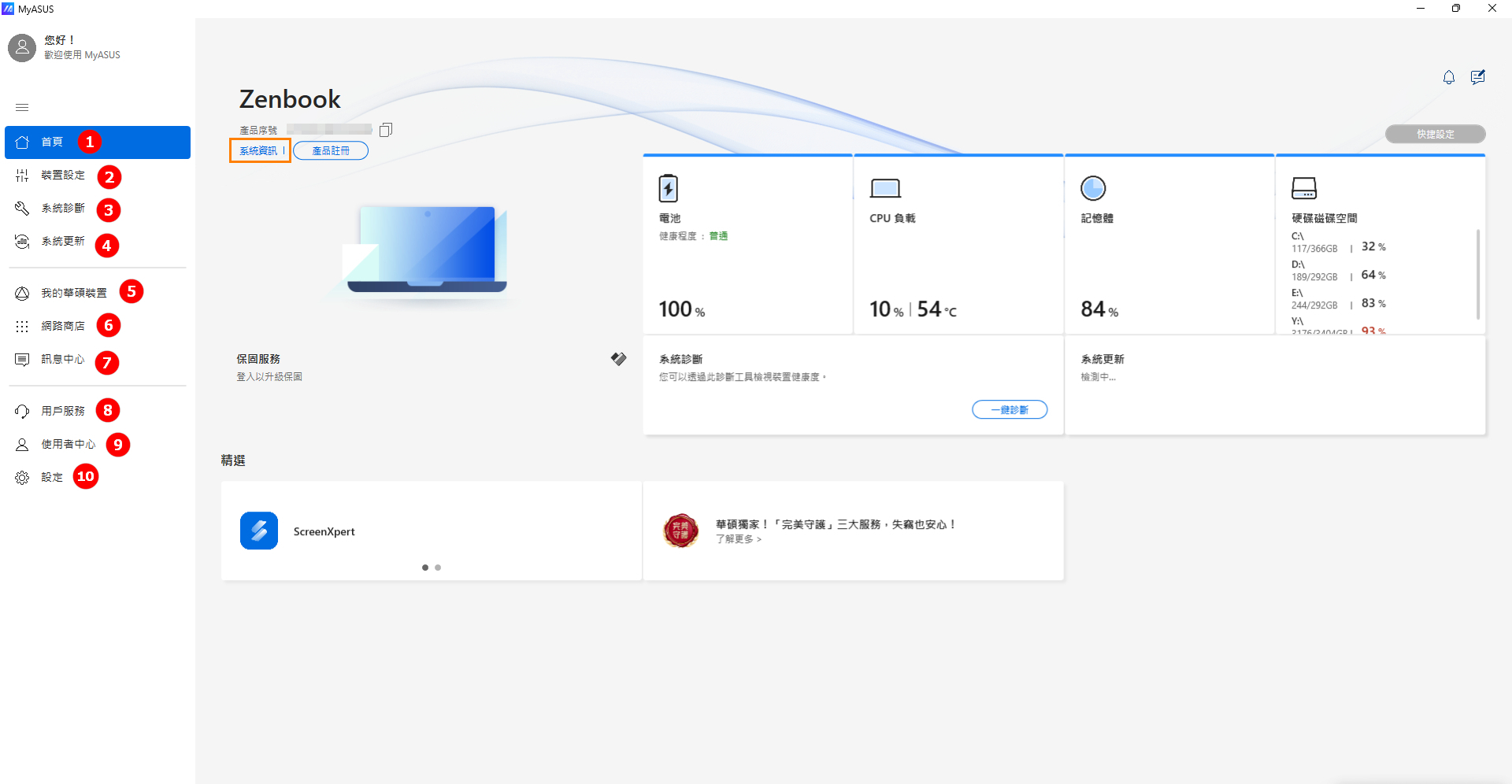Open the feedback icon beside the bell
1512x784 pixels.
click(1478, 77)
